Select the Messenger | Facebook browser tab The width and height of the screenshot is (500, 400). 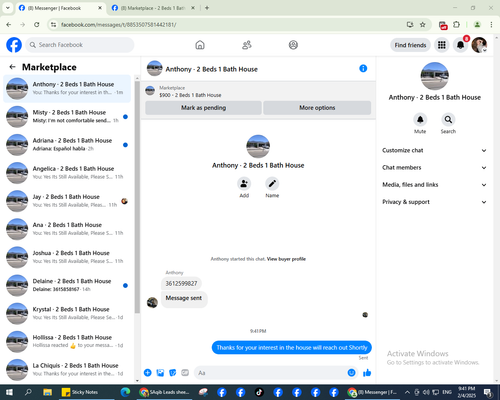pyautogui.click(x=60, y=8)
